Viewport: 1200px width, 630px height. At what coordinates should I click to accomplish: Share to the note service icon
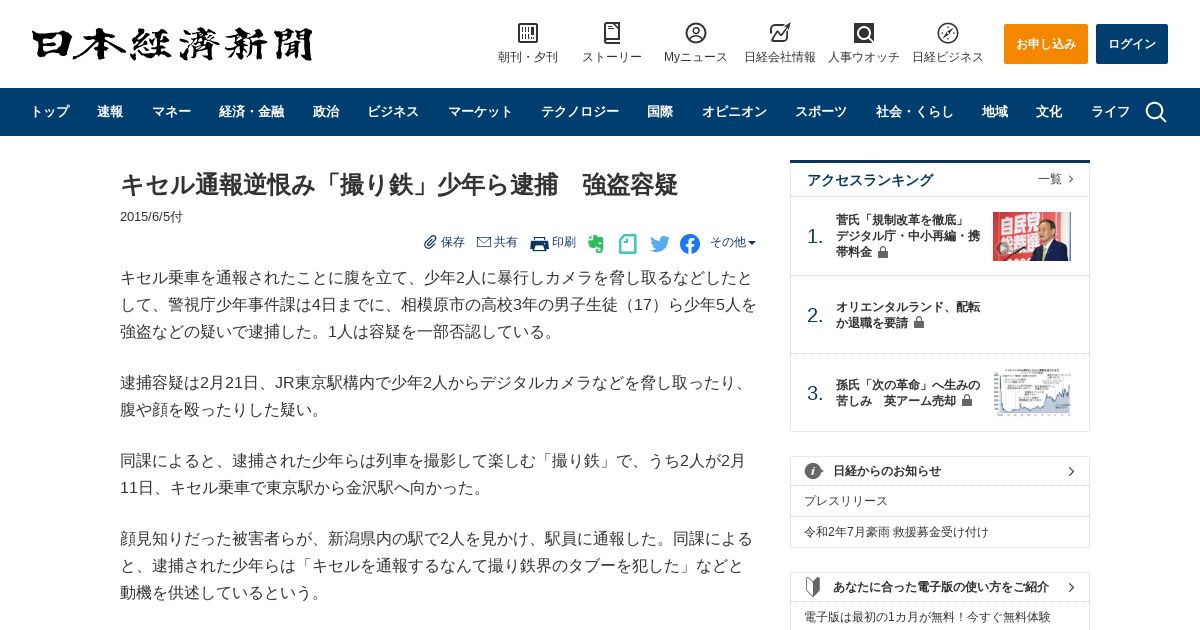pyautogui.click(x=628, y=243)
